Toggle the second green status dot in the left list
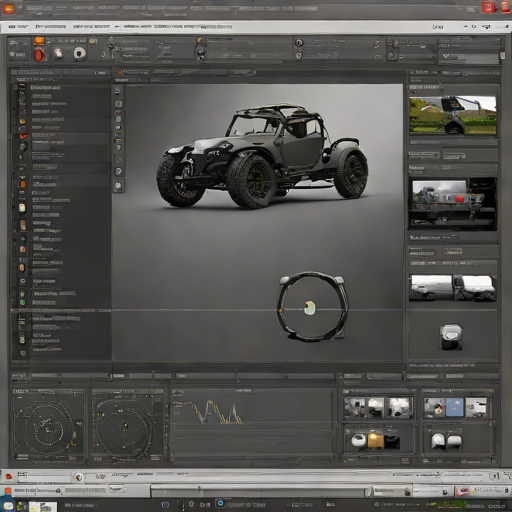Image resolution: width=512 pixels, height=512 pixels. pyautogui.click(x=22, y=302)
